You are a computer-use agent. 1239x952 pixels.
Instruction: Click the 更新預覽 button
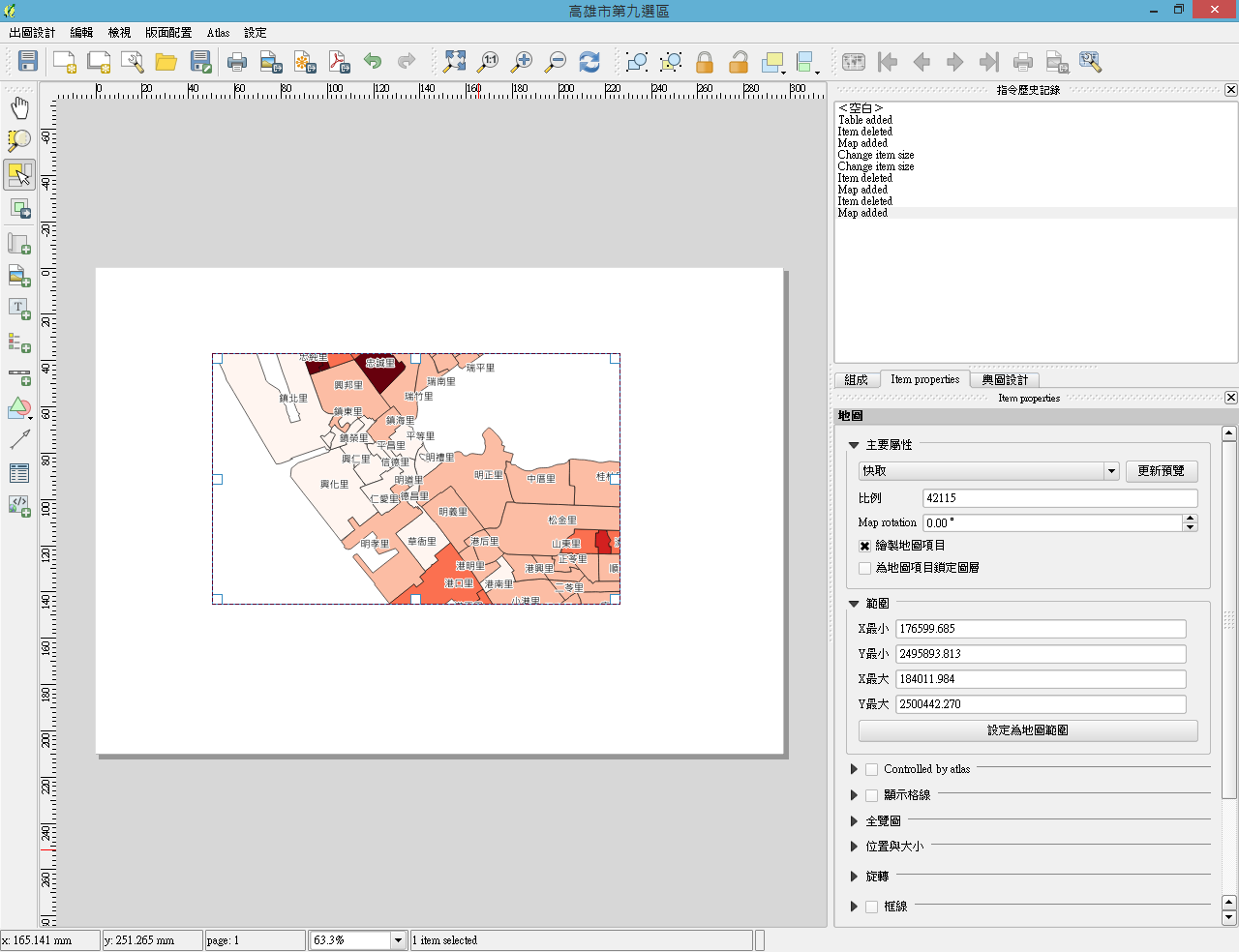pos(1161,471)
